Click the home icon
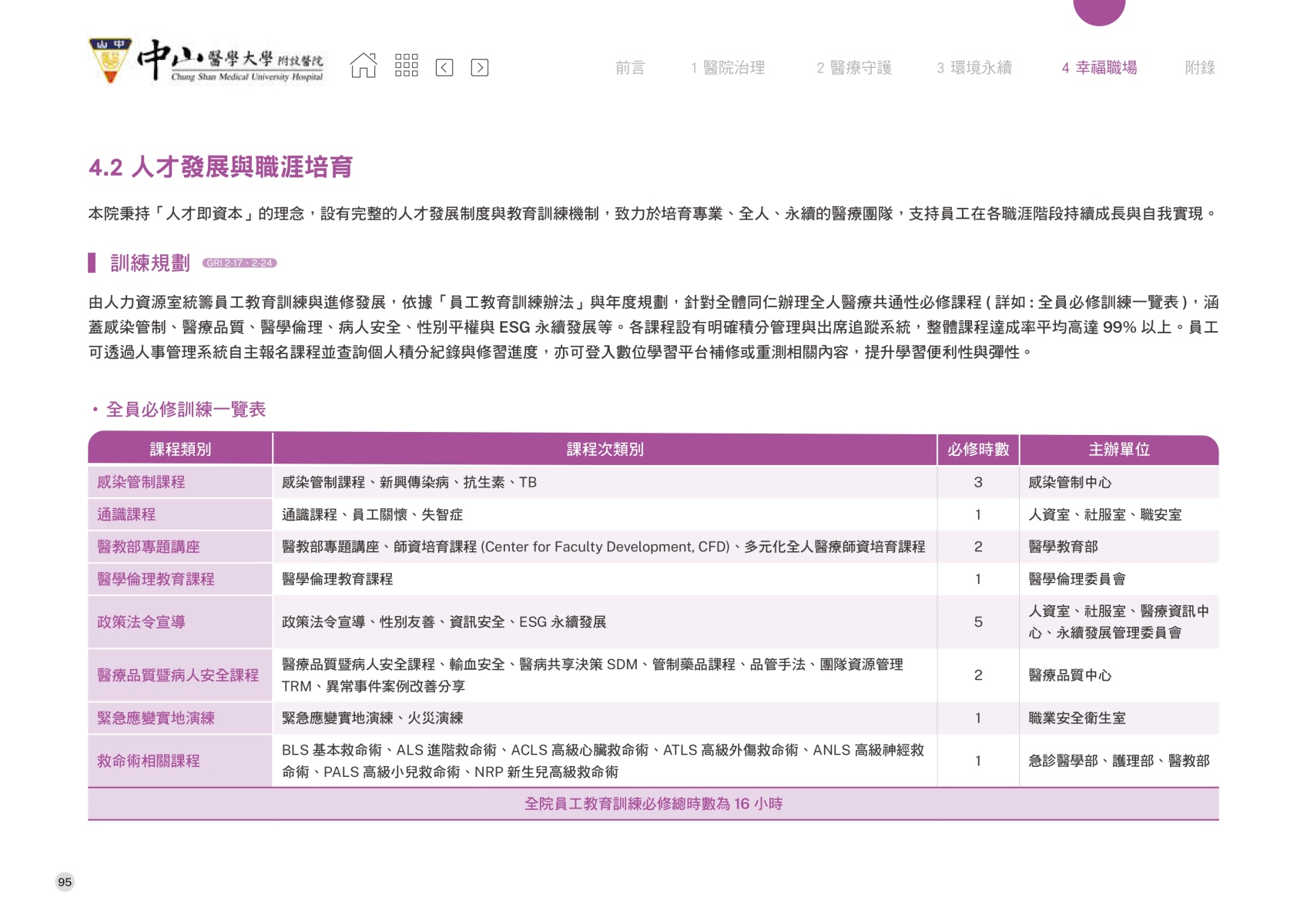Image resolution: width=1307 pixels, height=924 pixels. [x=364, y=66]
